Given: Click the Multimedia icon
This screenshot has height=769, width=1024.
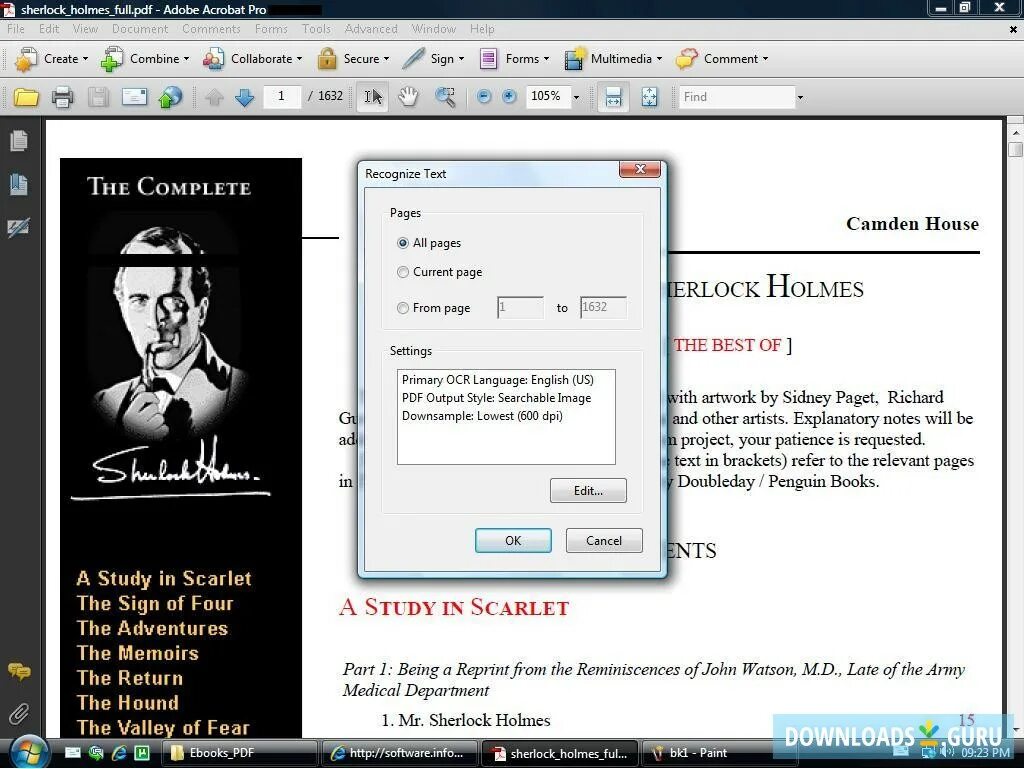Looking at the screenshot, I should pos(574,59).
